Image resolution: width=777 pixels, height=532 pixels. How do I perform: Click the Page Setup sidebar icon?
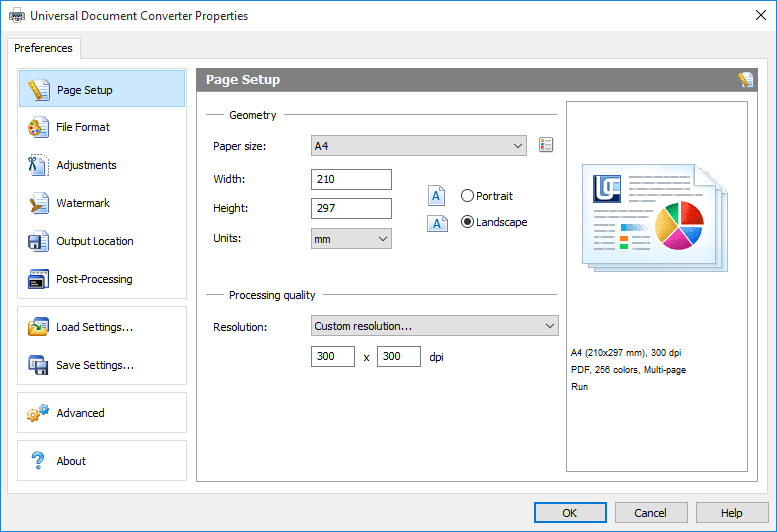click(x=39, y=90)
